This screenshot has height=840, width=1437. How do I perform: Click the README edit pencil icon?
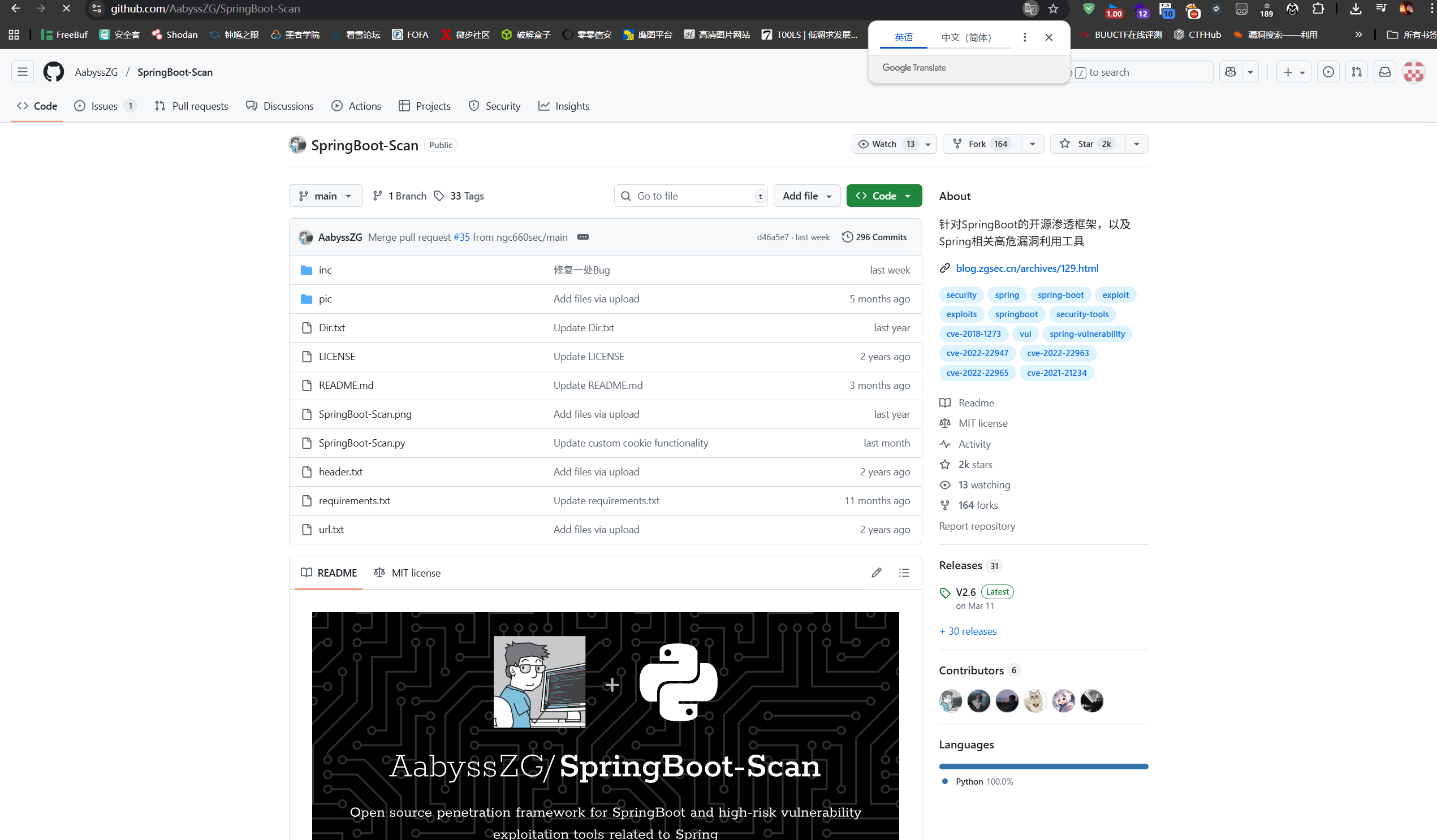pyautogui.click(x=877, y=573)
